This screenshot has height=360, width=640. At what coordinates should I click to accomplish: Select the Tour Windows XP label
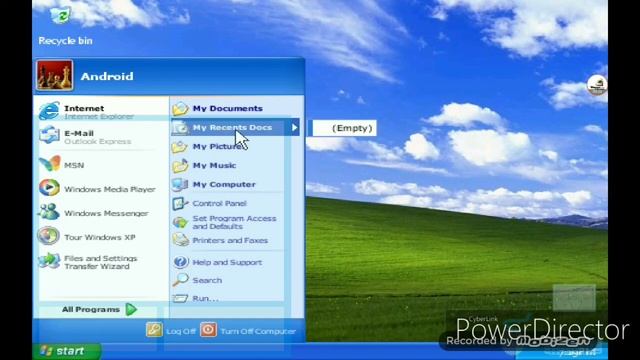[100, 237]
